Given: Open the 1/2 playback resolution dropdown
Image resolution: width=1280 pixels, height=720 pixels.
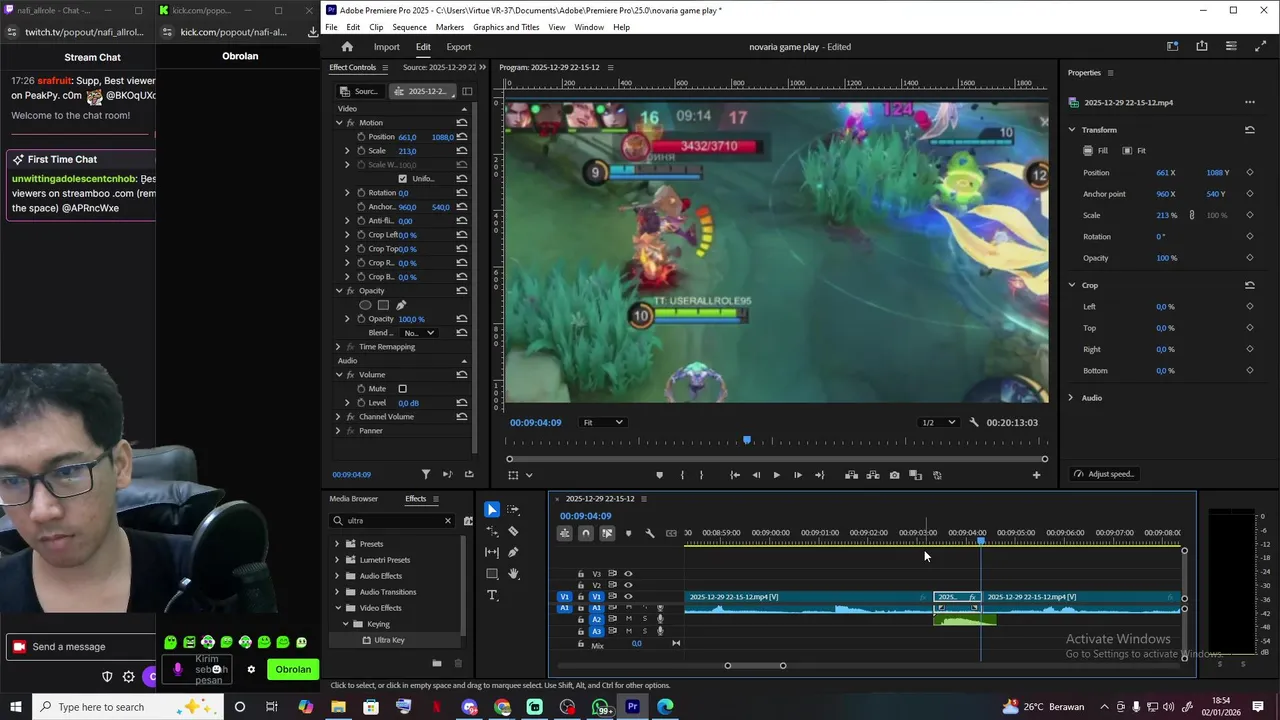Looking at the screenshot, I should (939, 422).
